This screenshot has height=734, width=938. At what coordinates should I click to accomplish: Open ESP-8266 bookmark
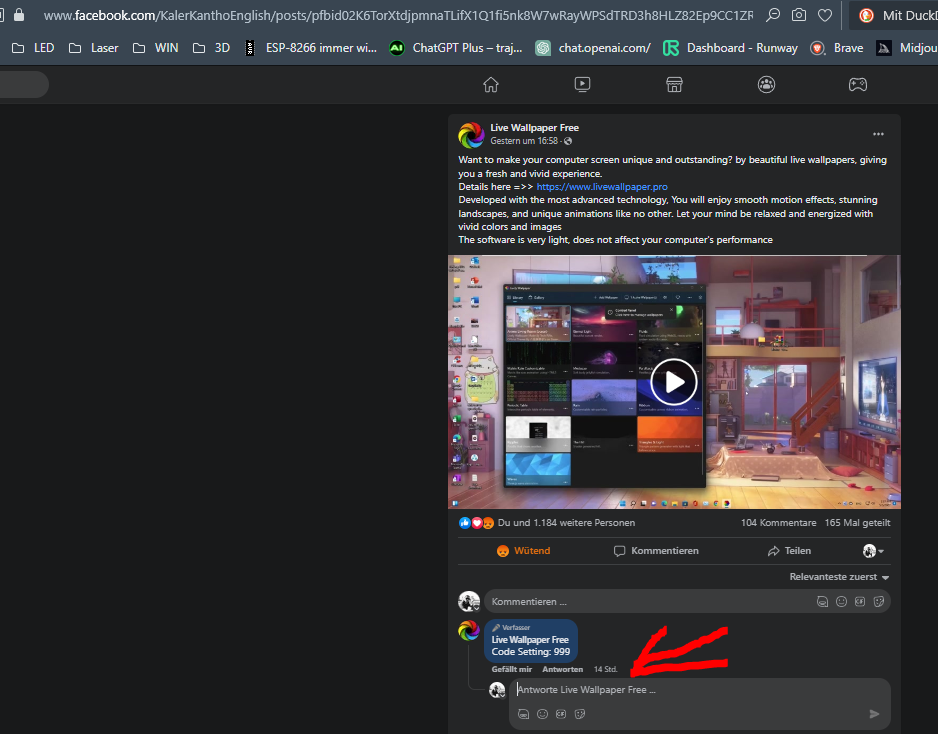pyautogui.click(x=310, y=48)
